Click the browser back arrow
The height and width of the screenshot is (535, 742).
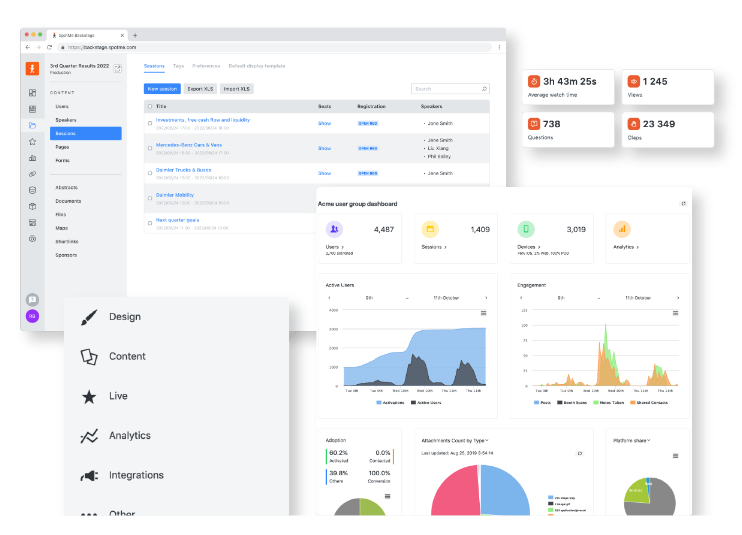tap(27, 47)
